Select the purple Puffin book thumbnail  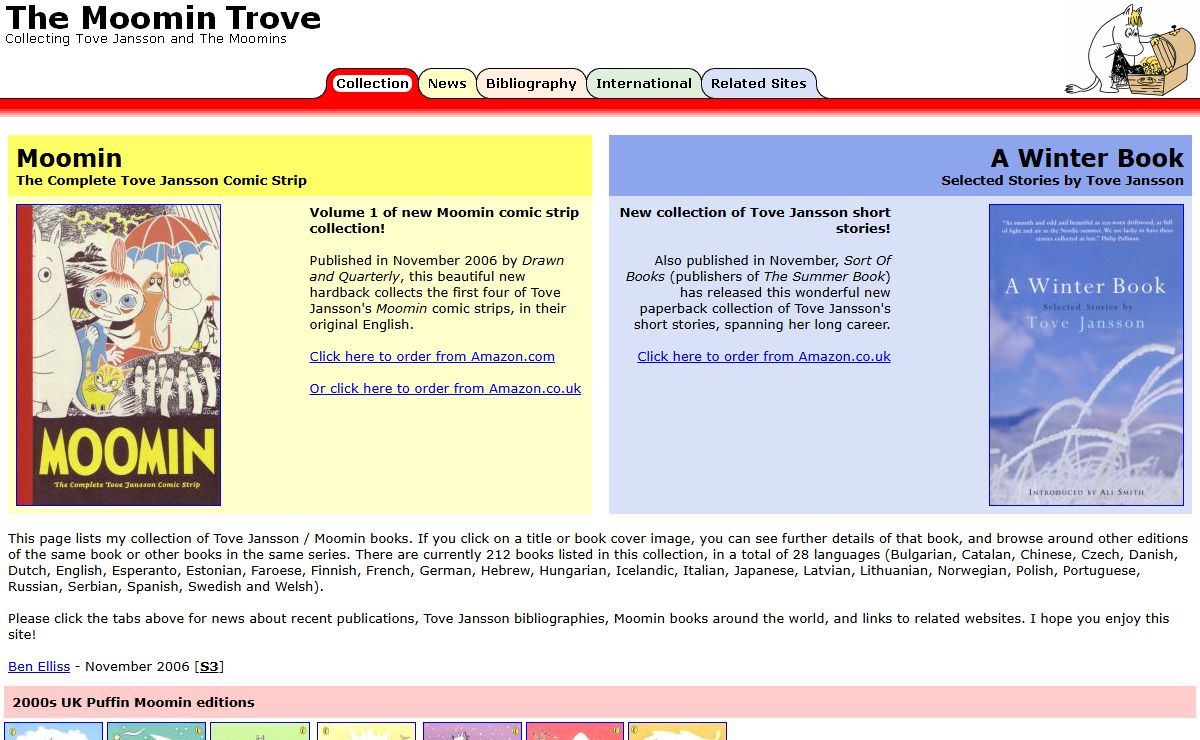pos(472,731)
